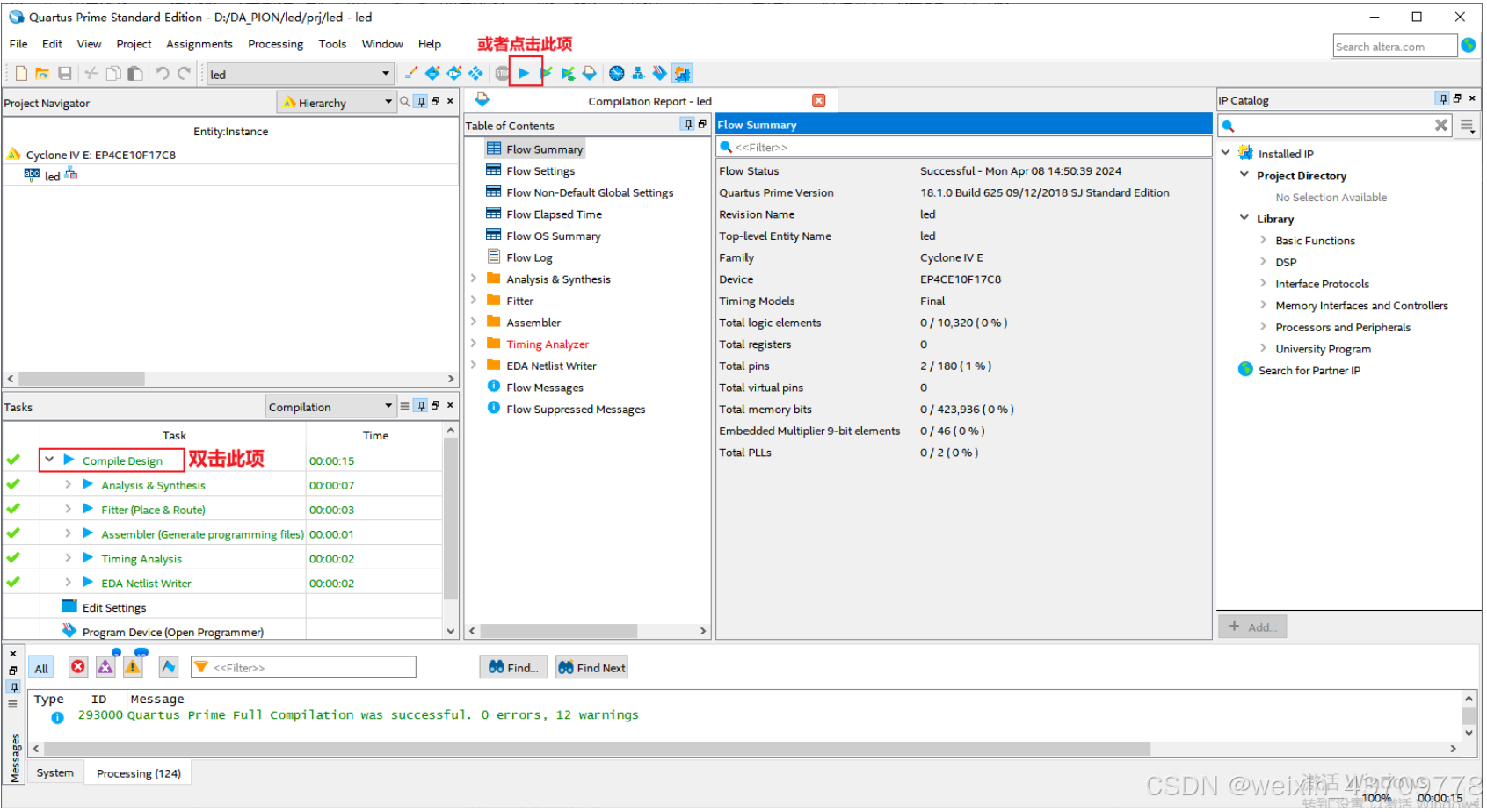Expand Basic Functions in the IP Catalog
This screenshot has height=812, width=1487.
(x=1263, y=239)
